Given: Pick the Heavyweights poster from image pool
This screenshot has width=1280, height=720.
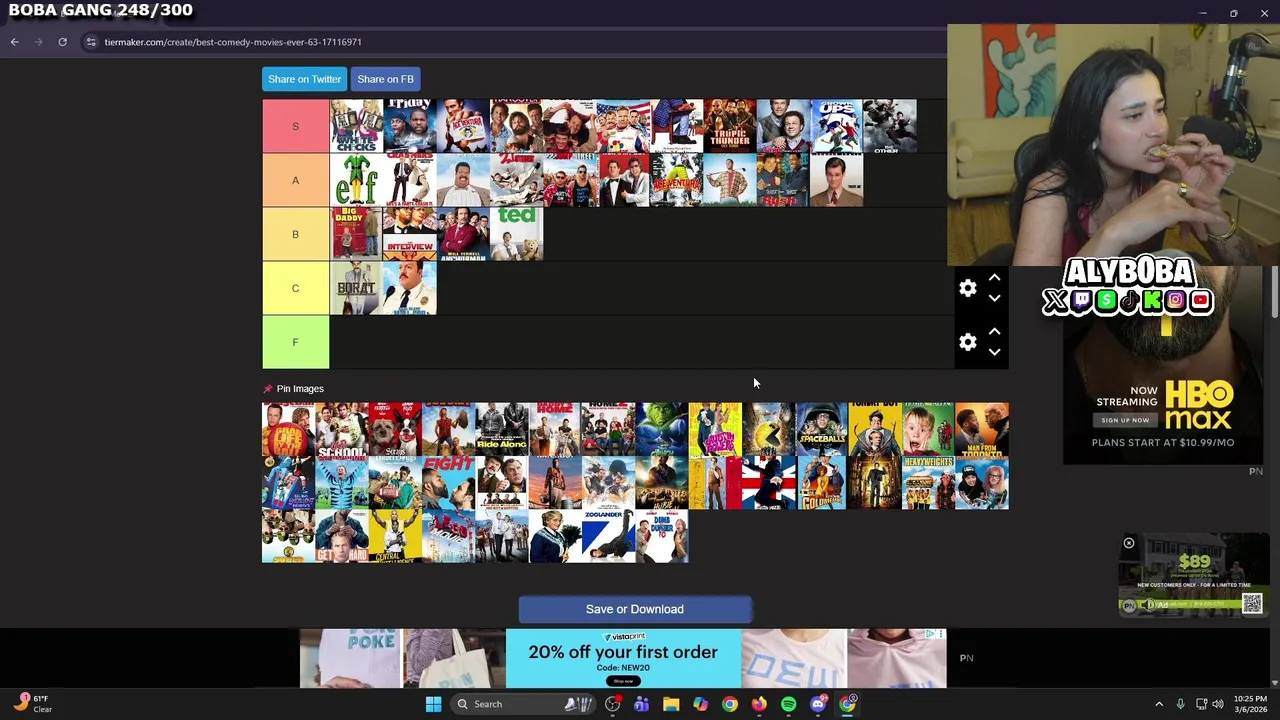Looking at the screenshot, I should tap(928, 483).
